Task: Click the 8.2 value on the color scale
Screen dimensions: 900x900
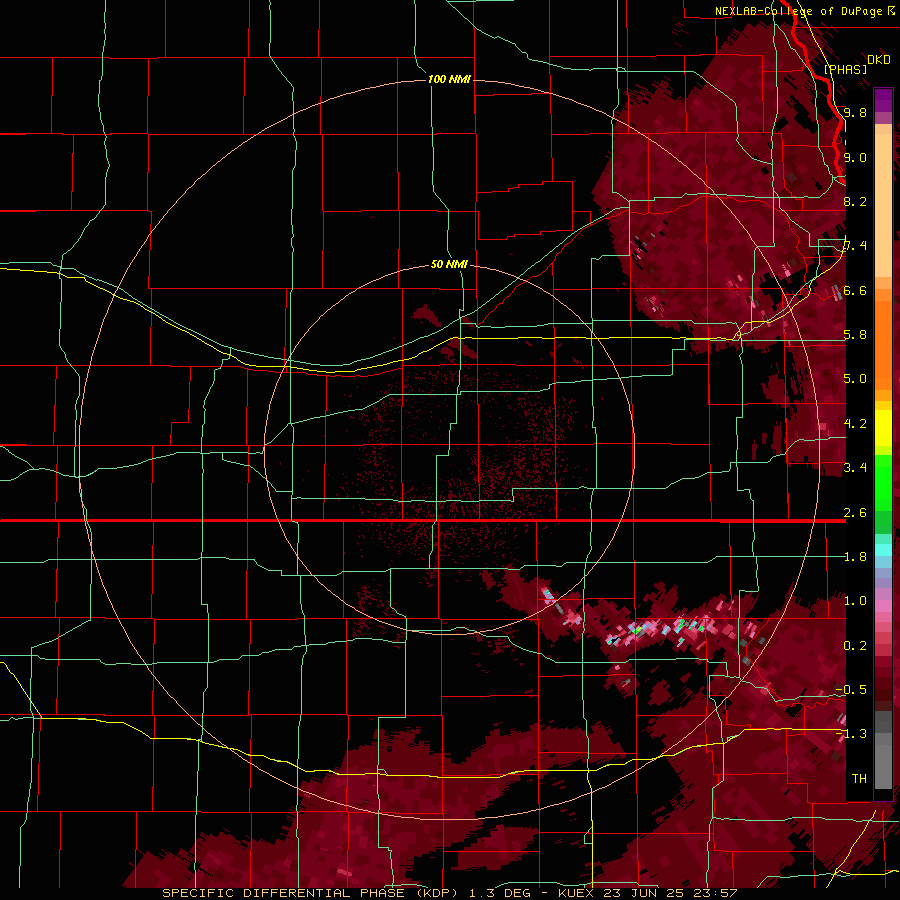Action: click(855, 201)
